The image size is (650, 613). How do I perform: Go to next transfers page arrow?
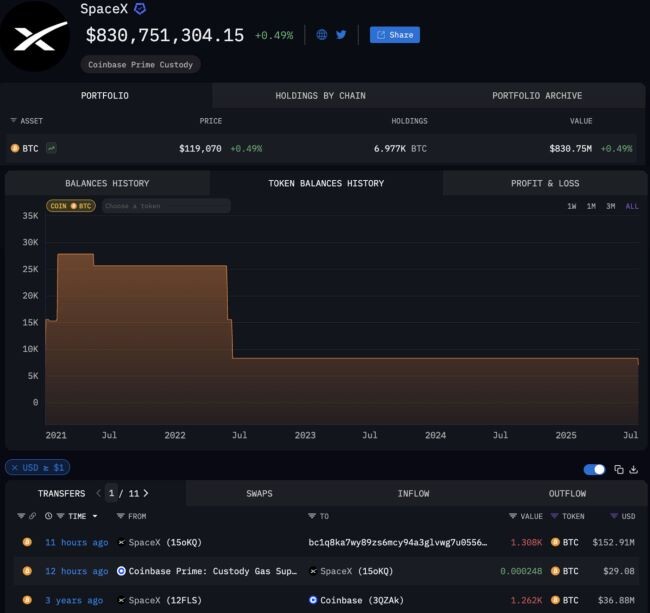146,493
